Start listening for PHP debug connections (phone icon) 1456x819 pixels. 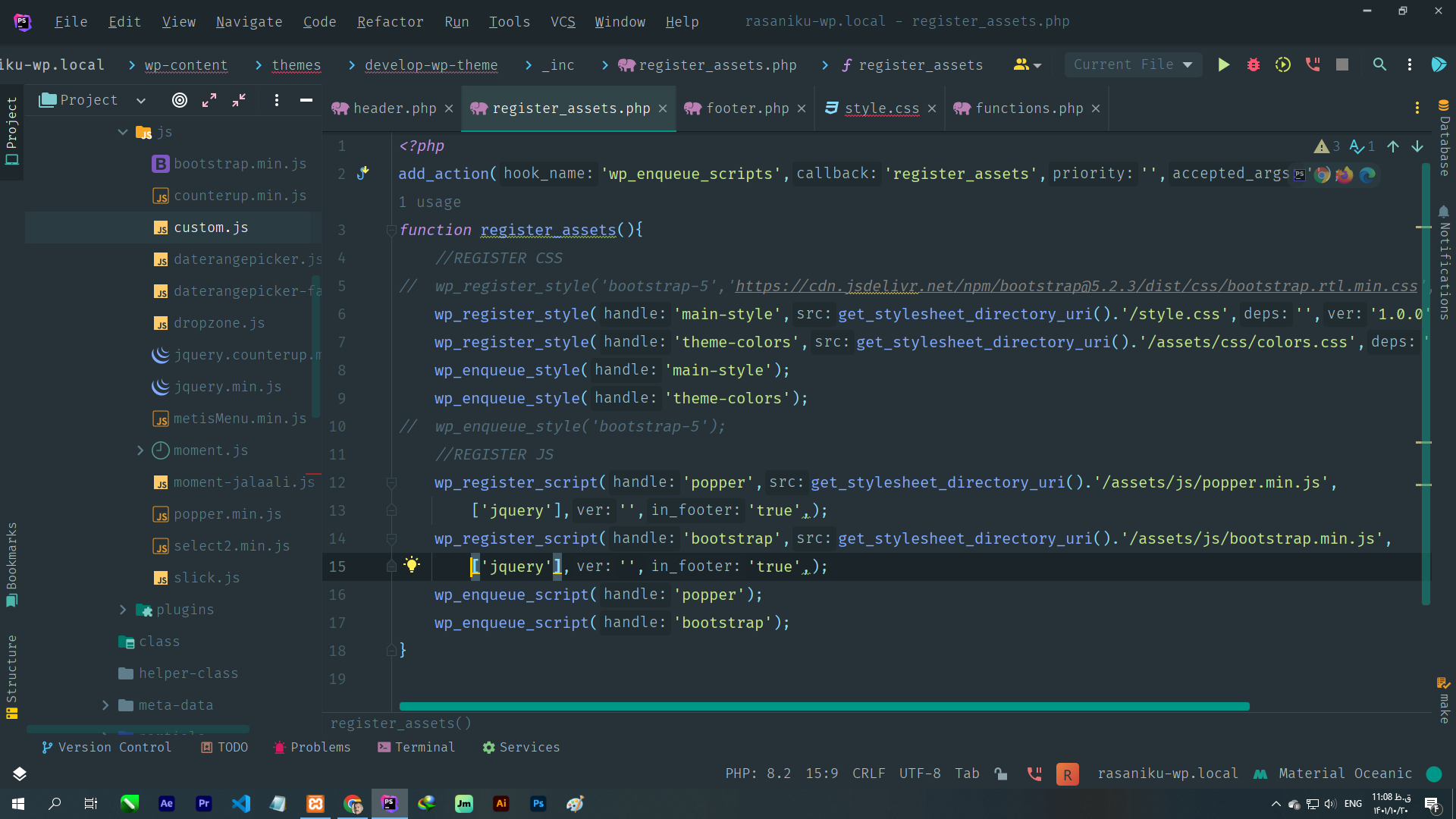[1313, 65]
